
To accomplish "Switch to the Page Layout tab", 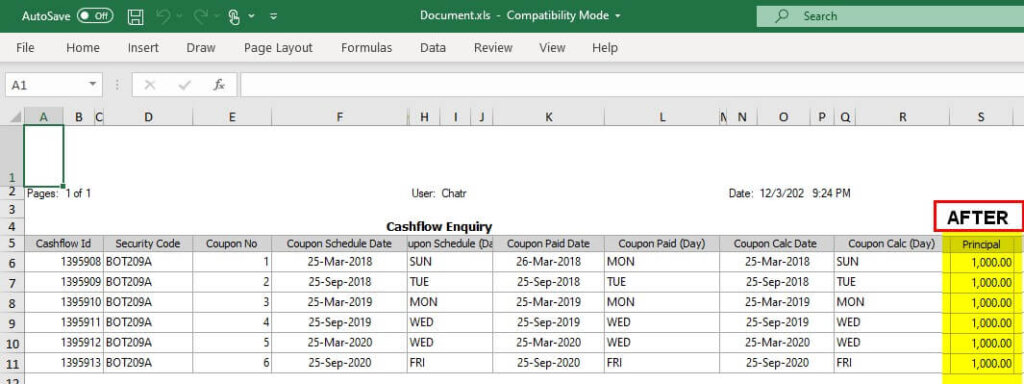I will click(x=278, y=48).
